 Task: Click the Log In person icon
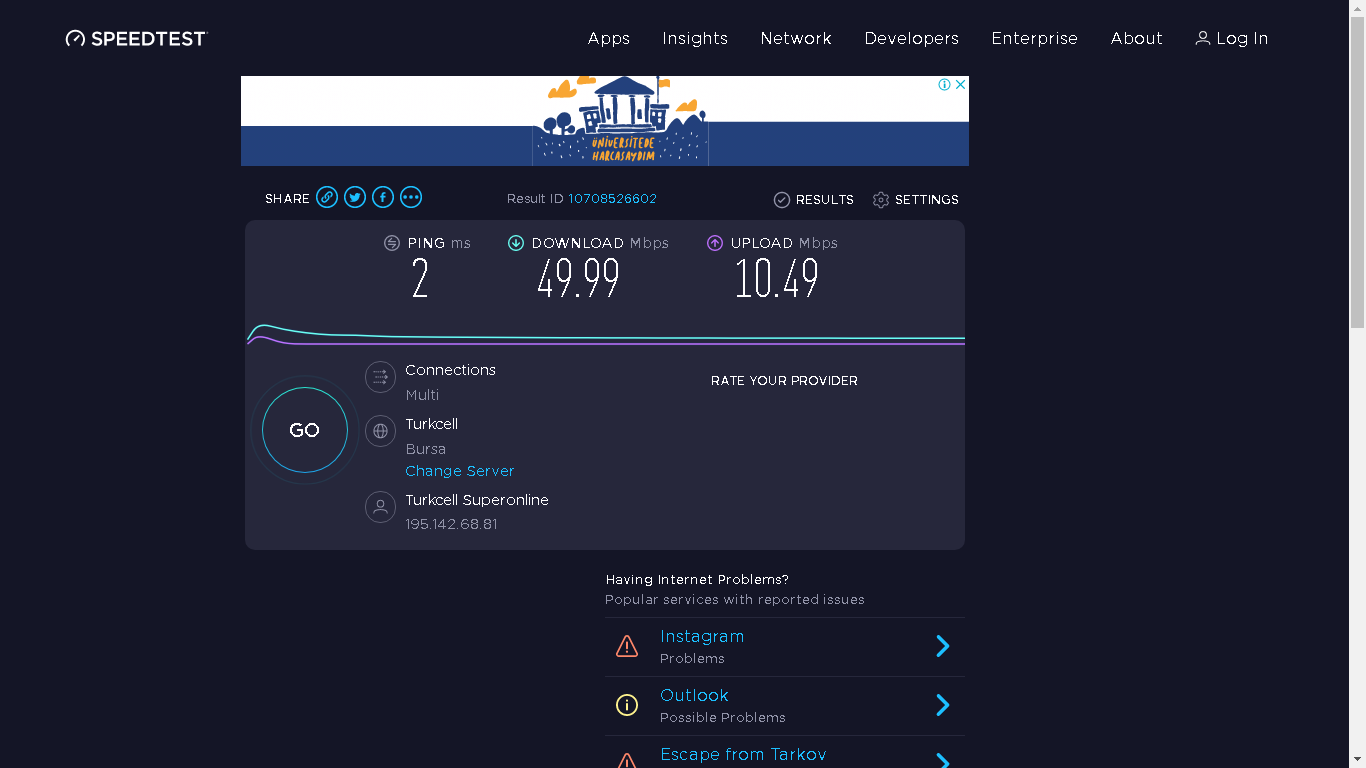1203,38
